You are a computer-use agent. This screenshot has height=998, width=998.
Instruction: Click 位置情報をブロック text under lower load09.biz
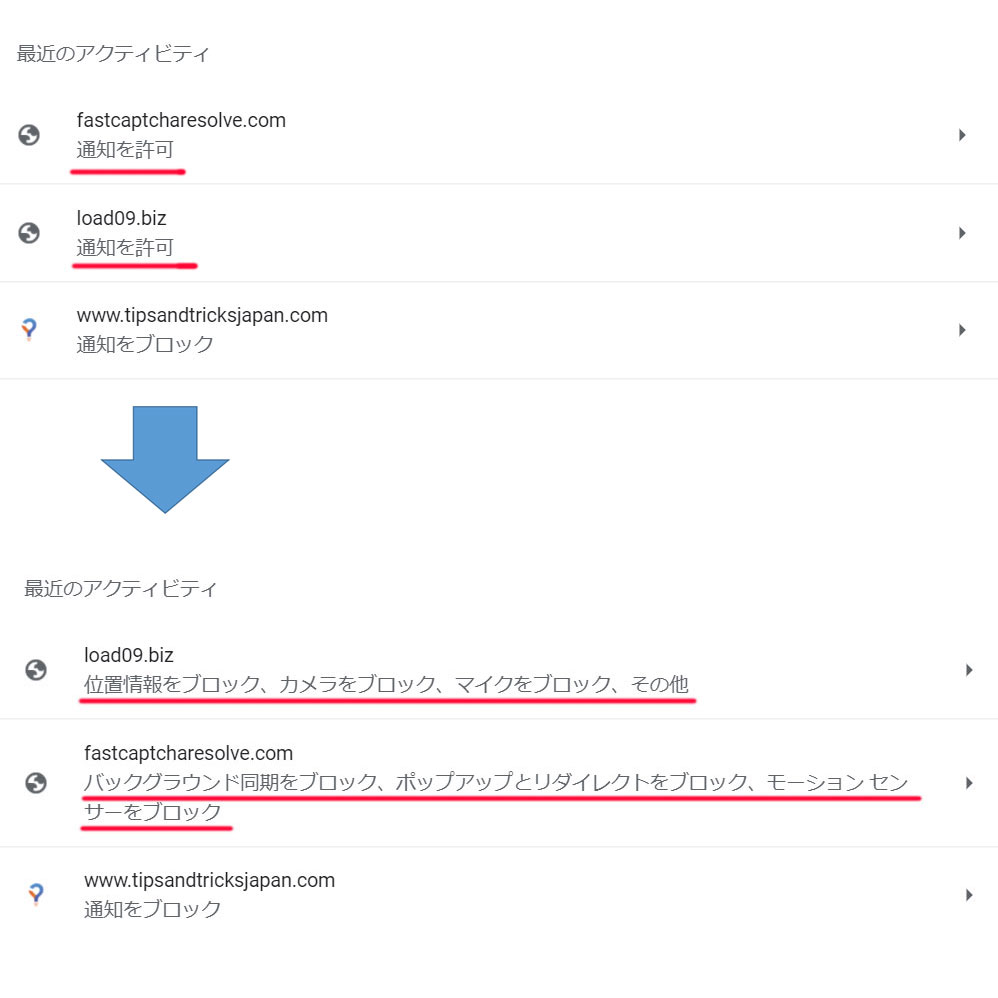172,684
